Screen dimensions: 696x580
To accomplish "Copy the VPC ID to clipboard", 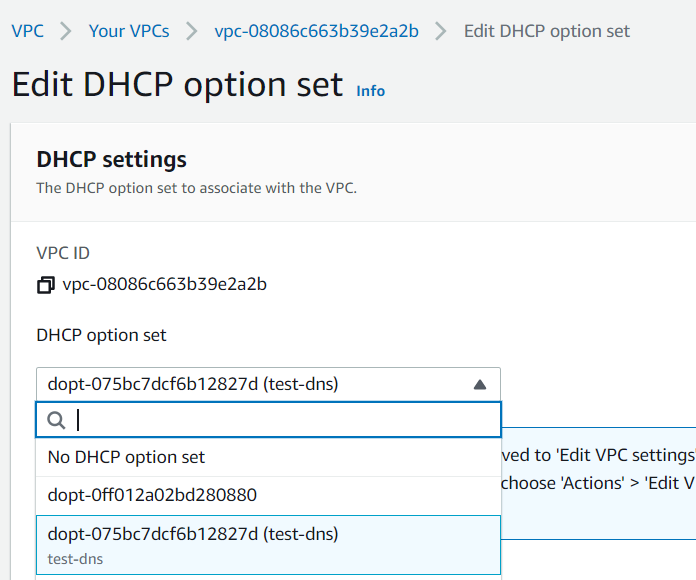I will click(x=45, y=286).
